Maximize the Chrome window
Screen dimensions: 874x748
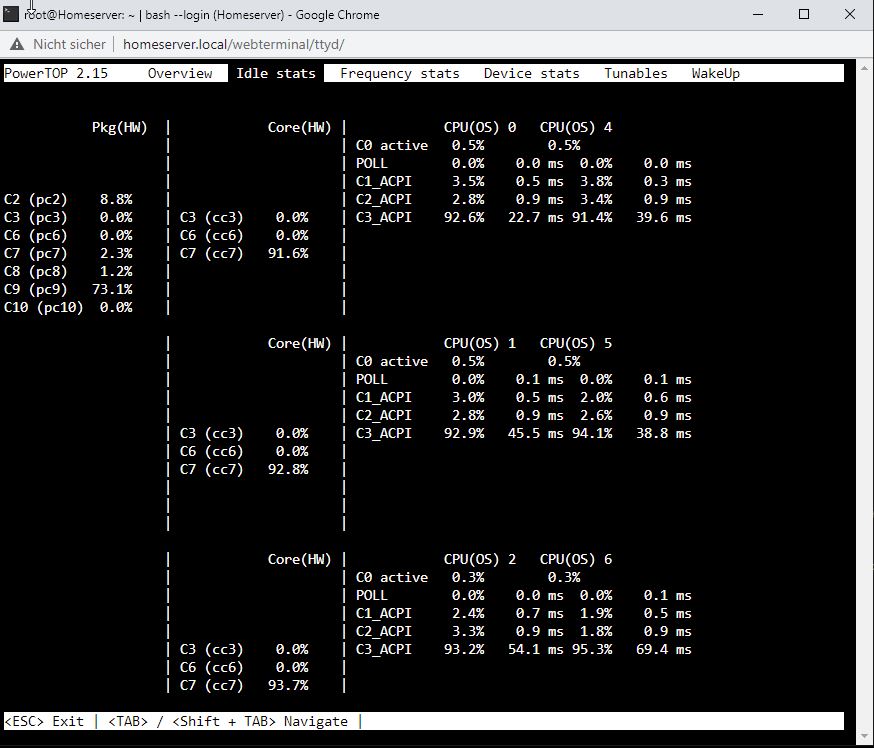[x=804, y=14]
